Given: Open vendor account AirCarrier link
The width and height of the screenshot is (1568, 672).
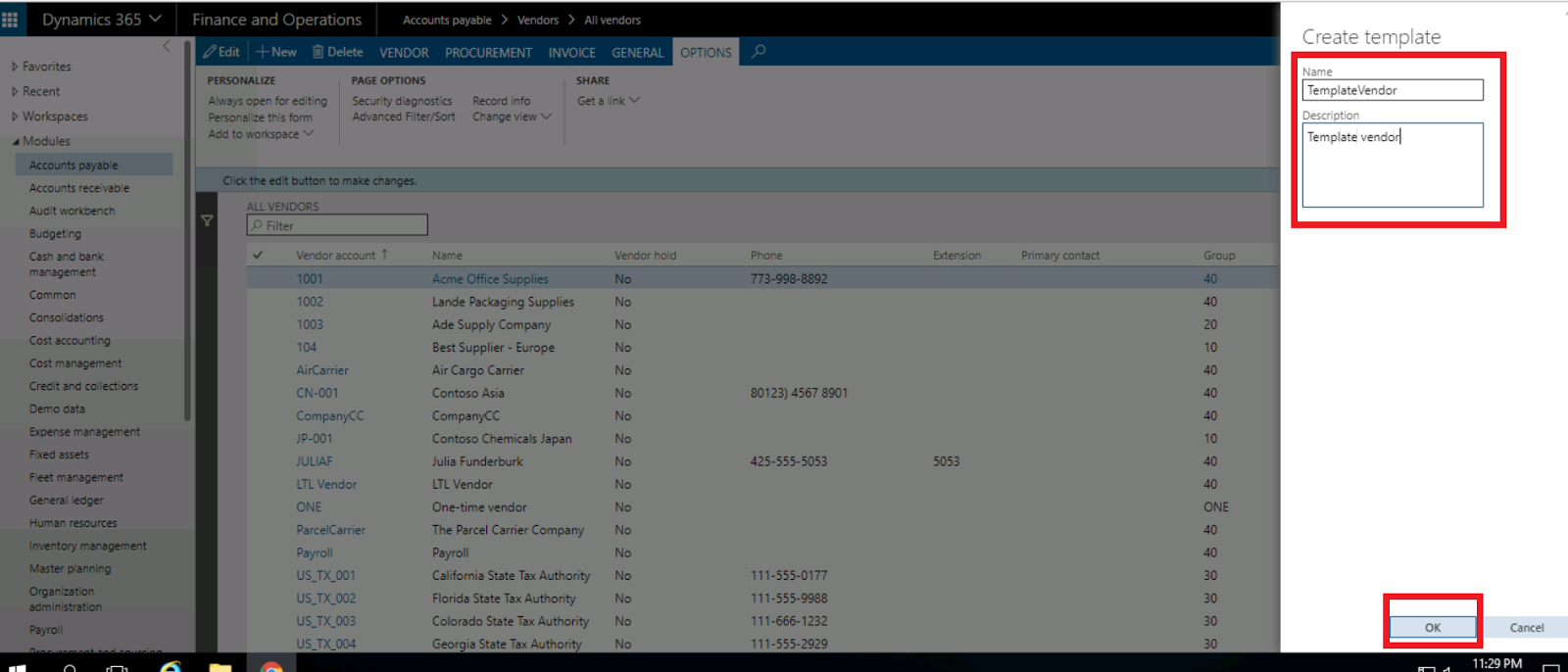Looking at the screenshot, I should point(322,370).
